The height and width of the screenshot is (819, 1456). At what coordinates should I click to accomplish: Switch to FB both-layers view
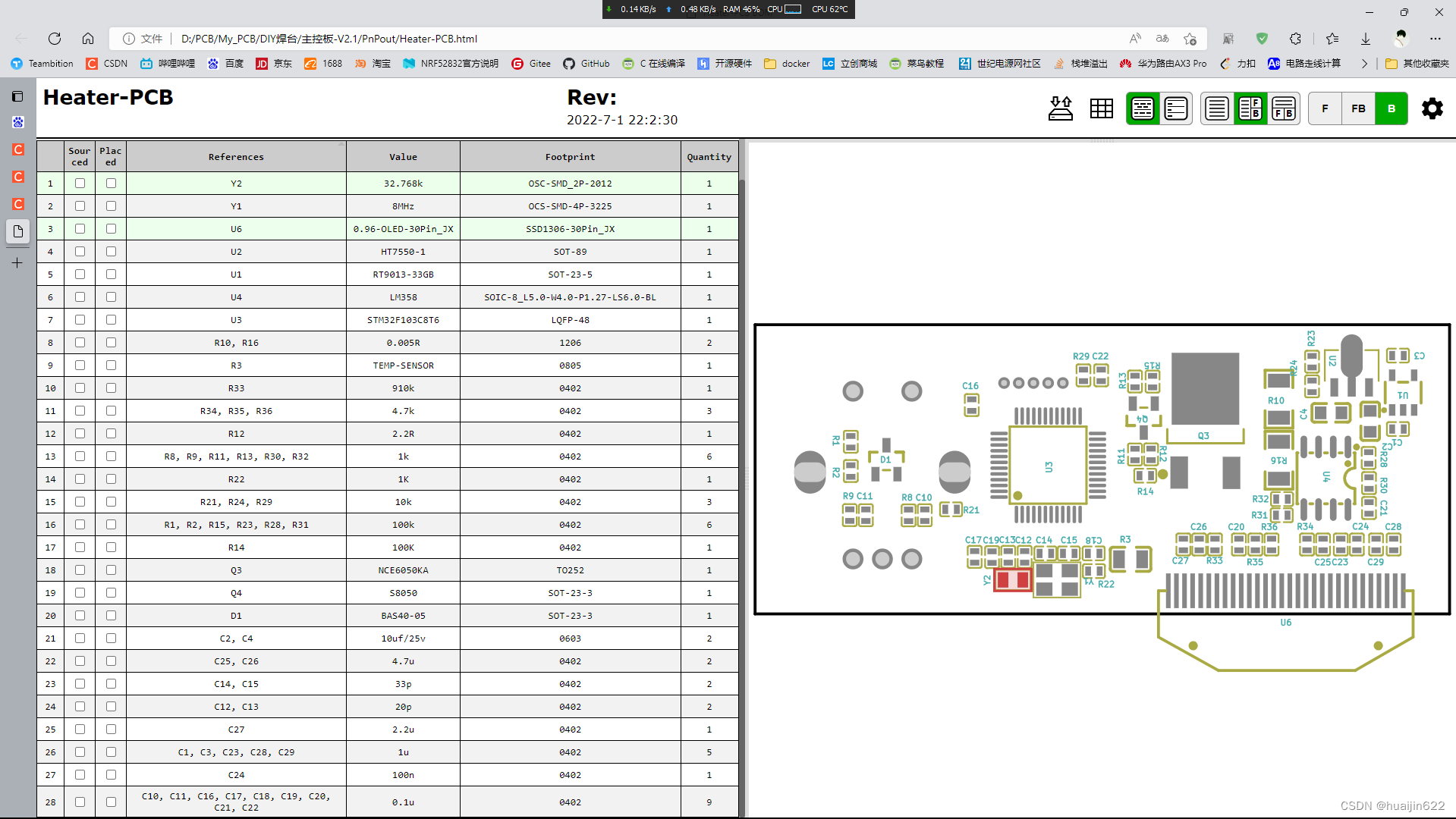click(1358, 108)
